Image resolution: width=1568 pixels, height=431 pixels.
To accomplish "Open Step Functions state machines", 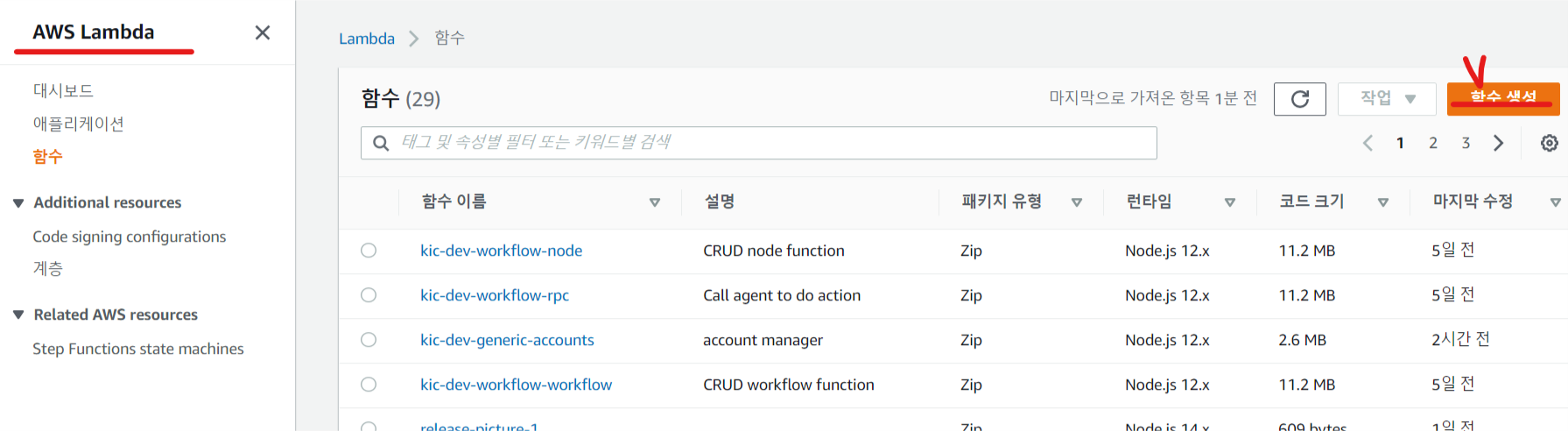I will [138, 349].
